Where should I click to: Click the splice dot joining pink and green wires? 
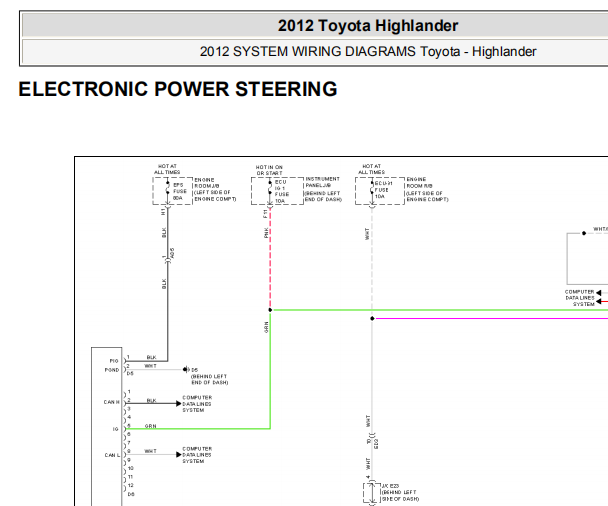click(x=270, y=310)
